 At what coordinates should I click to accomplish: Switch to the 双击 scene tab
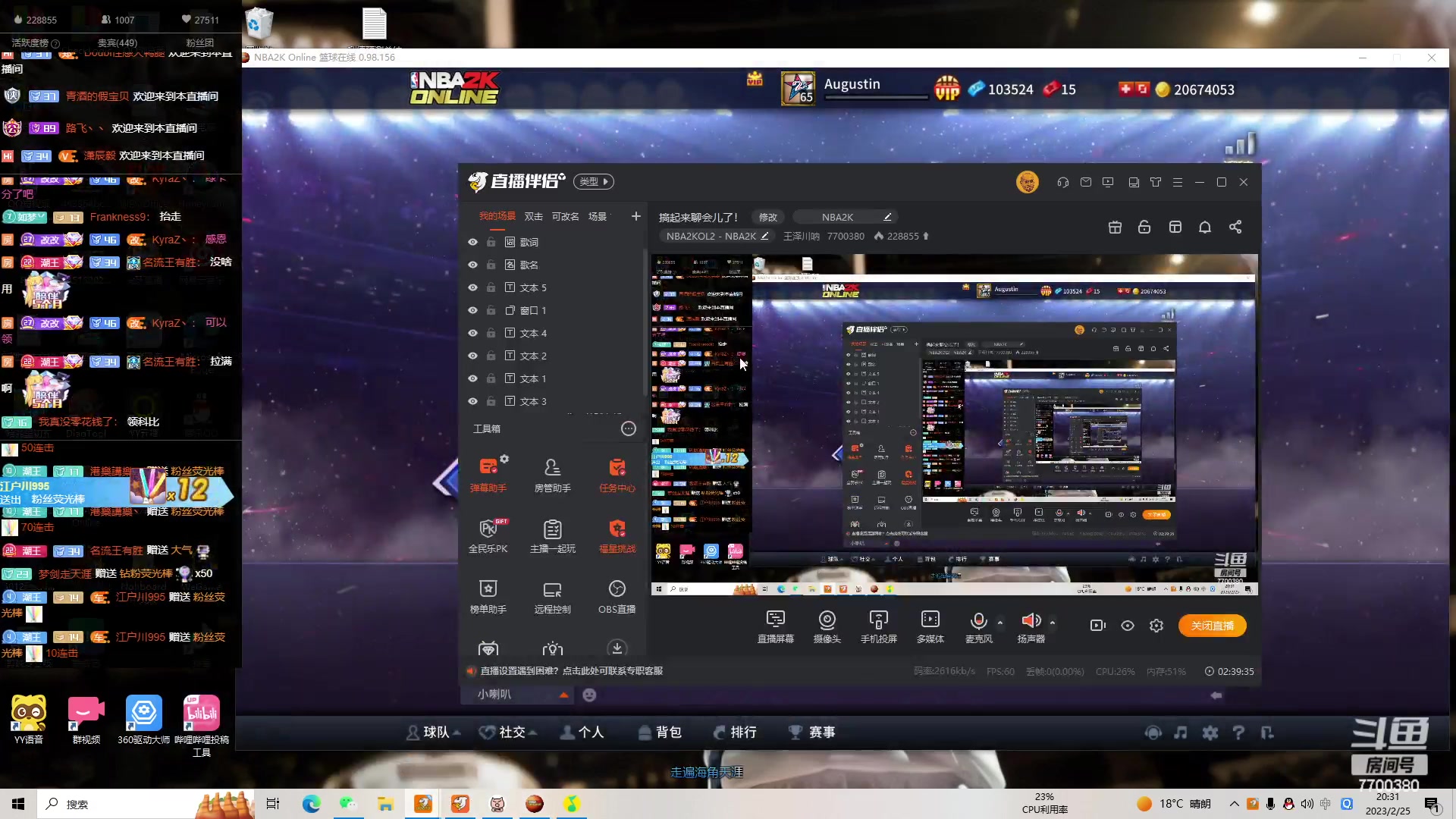[533, 217]
